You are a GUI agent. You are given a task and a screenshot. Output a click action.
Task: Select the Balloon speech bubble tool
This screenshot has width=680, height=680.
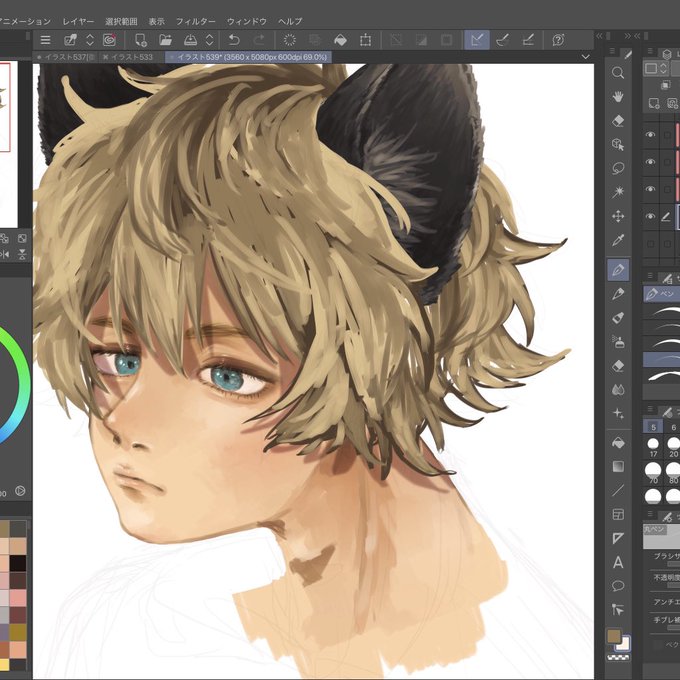618,586
